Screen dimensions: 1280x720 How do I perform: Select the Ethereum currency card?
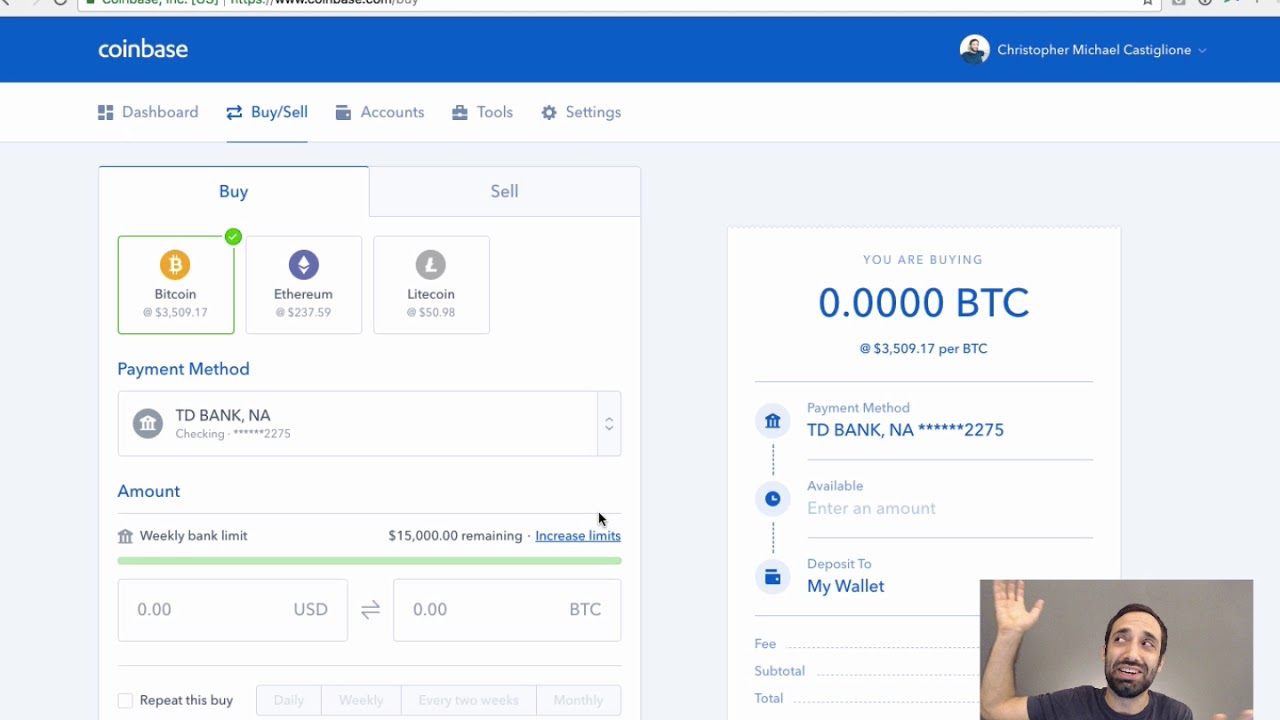tap(304, 285)
